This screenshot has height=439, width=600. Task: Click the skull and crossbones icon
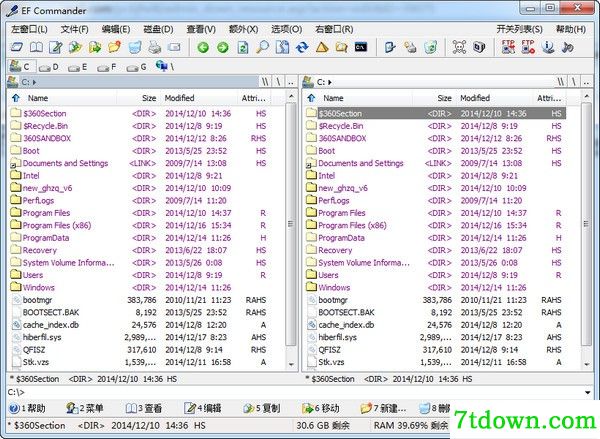click(459, 47)
